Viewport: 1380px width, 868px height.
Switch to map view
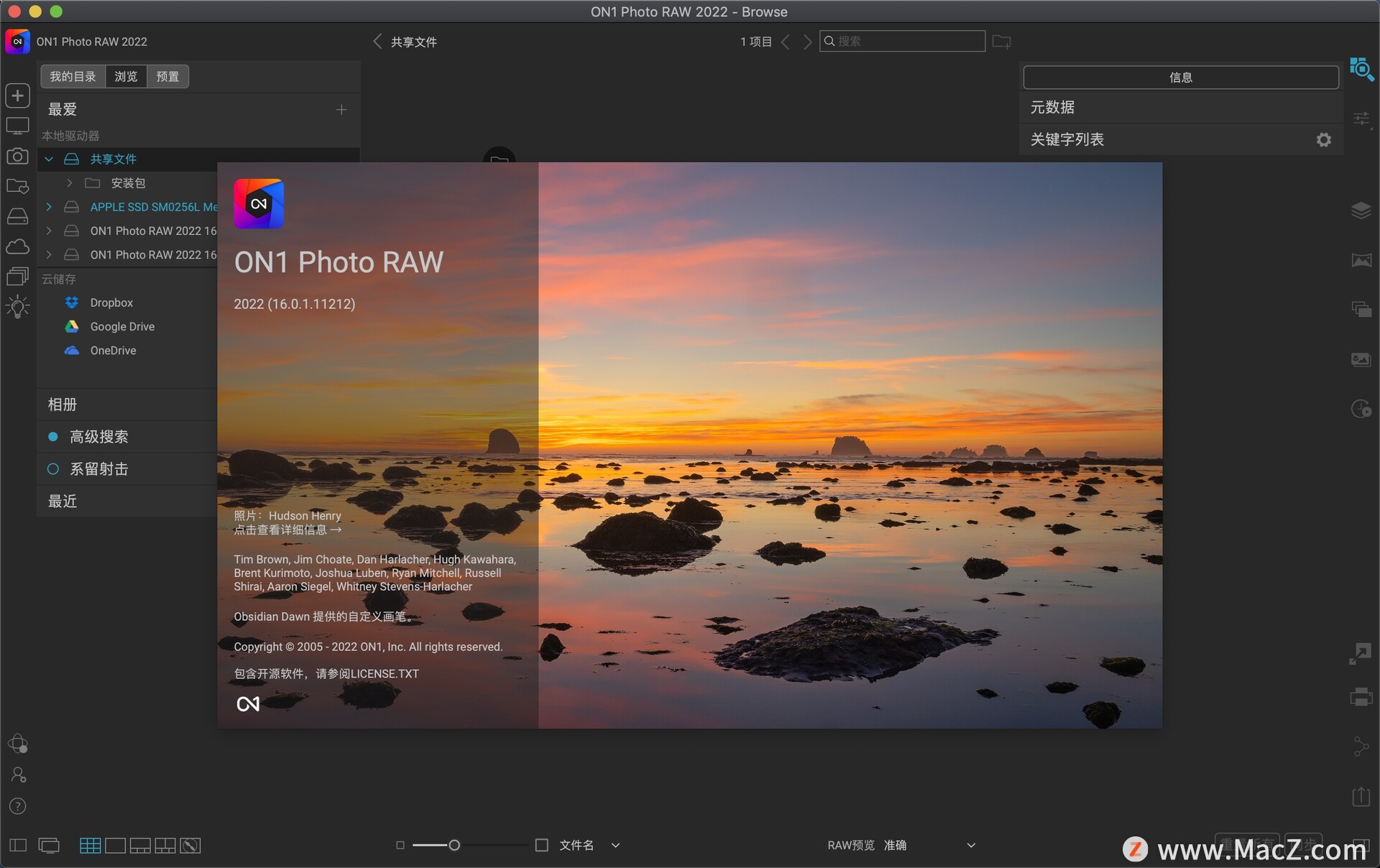coord(190,845)
